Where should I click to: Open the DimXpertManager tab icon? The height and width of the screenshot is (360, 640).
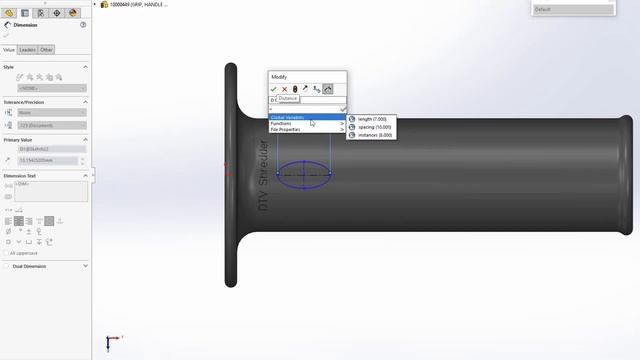[x=57, y=13]
